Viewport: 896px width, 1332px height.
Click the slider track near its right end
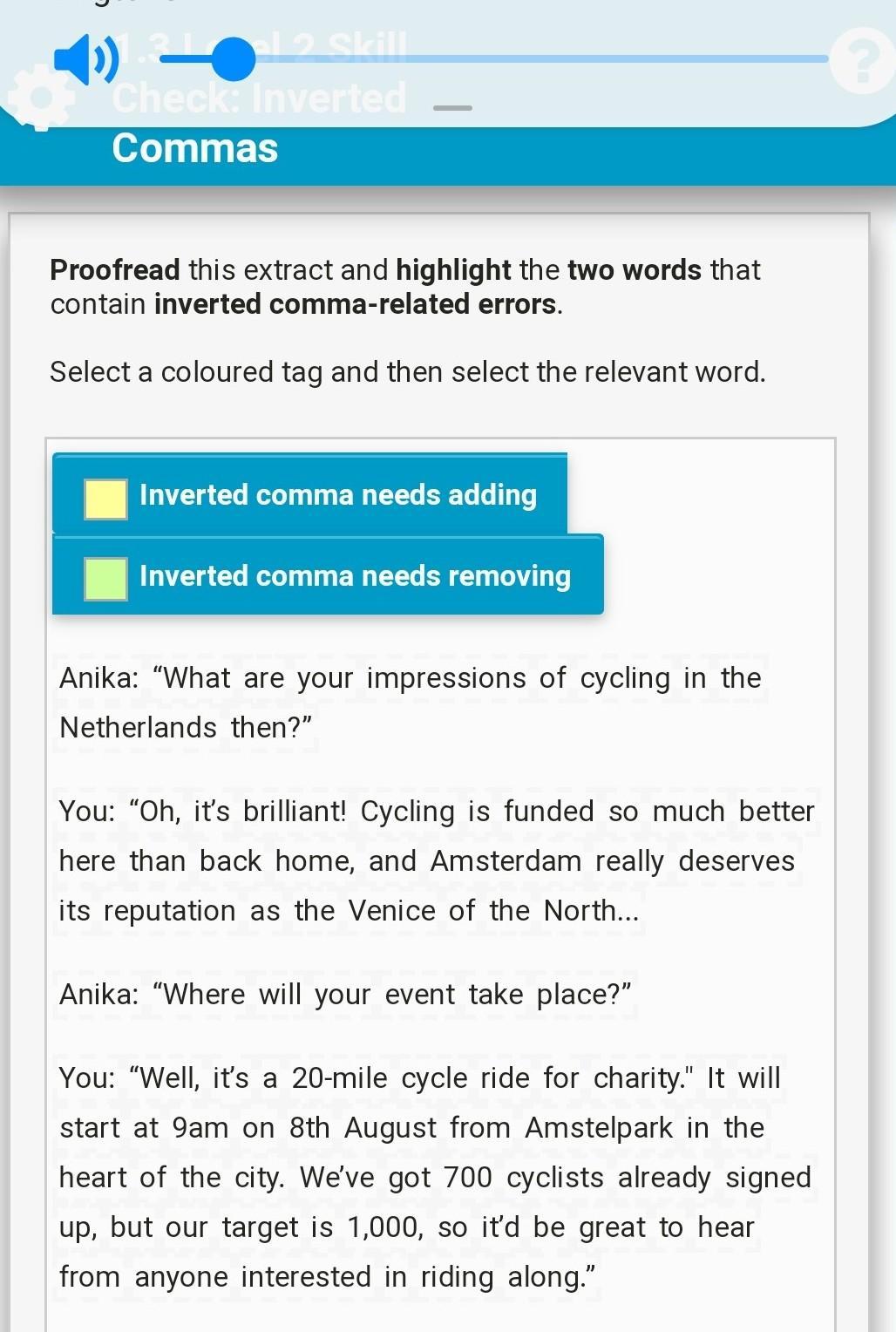[x=802, y=59]
